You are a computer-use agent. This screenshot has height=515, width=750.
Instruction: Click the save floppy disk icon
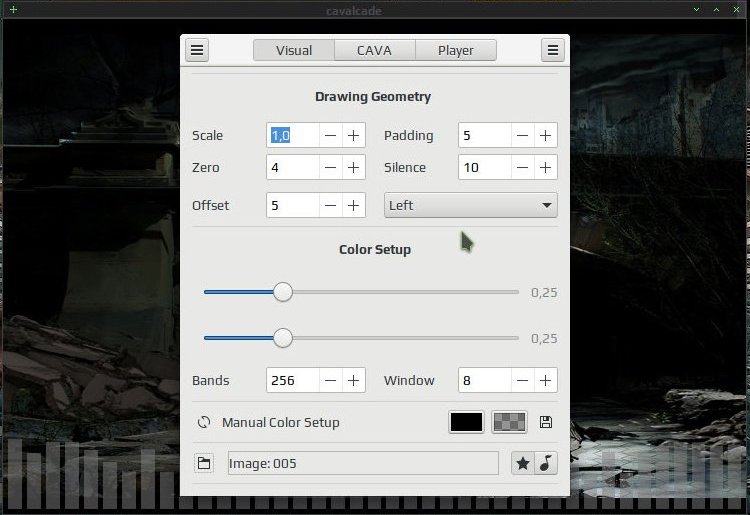pyautogui.click(x=546, y=422)
